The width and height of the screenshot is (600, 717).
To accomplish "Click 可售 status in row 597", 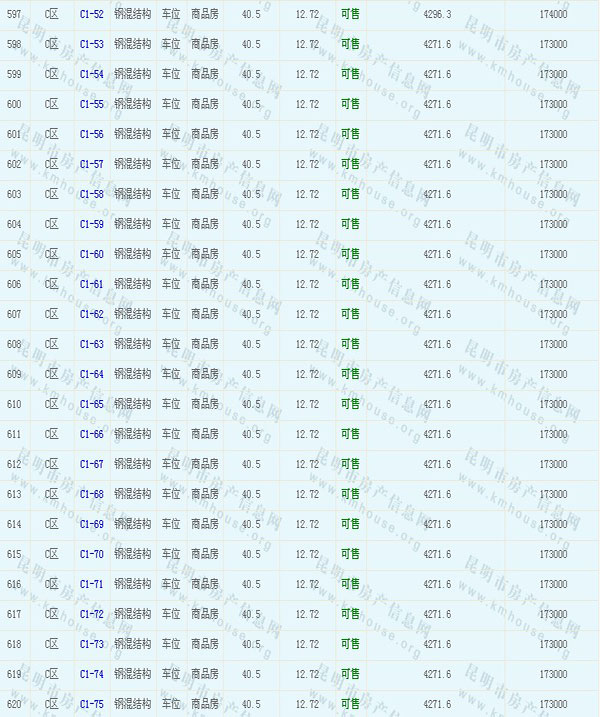I will [x=350, y=14].
